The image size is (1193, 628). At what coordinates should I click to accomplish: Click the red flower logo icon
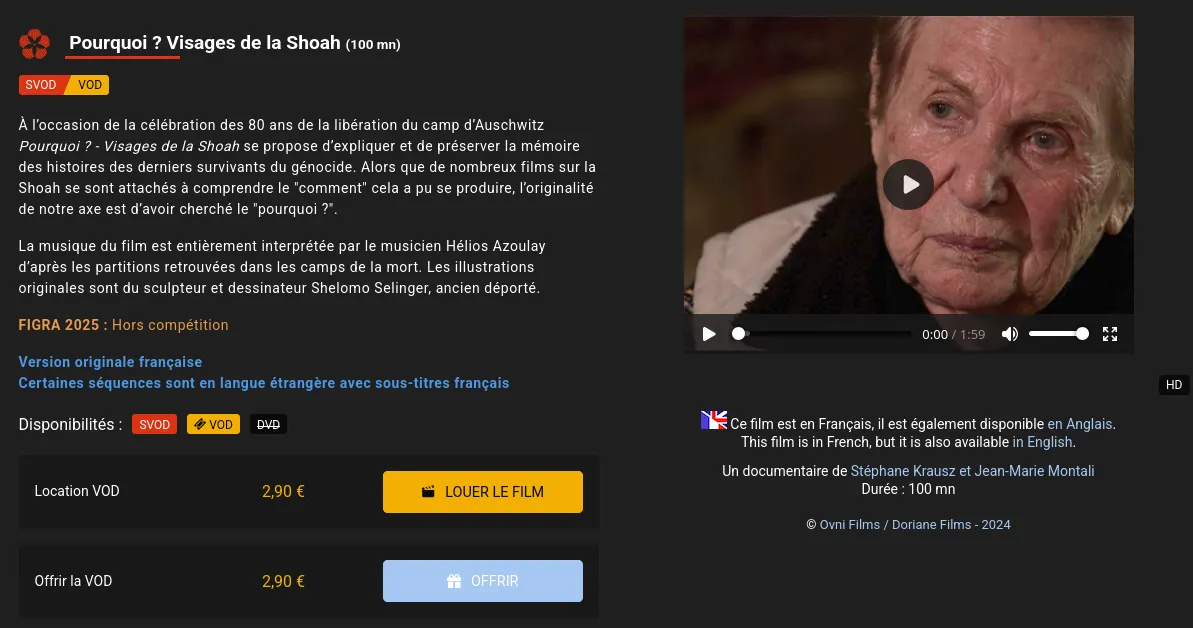point(34,44)
